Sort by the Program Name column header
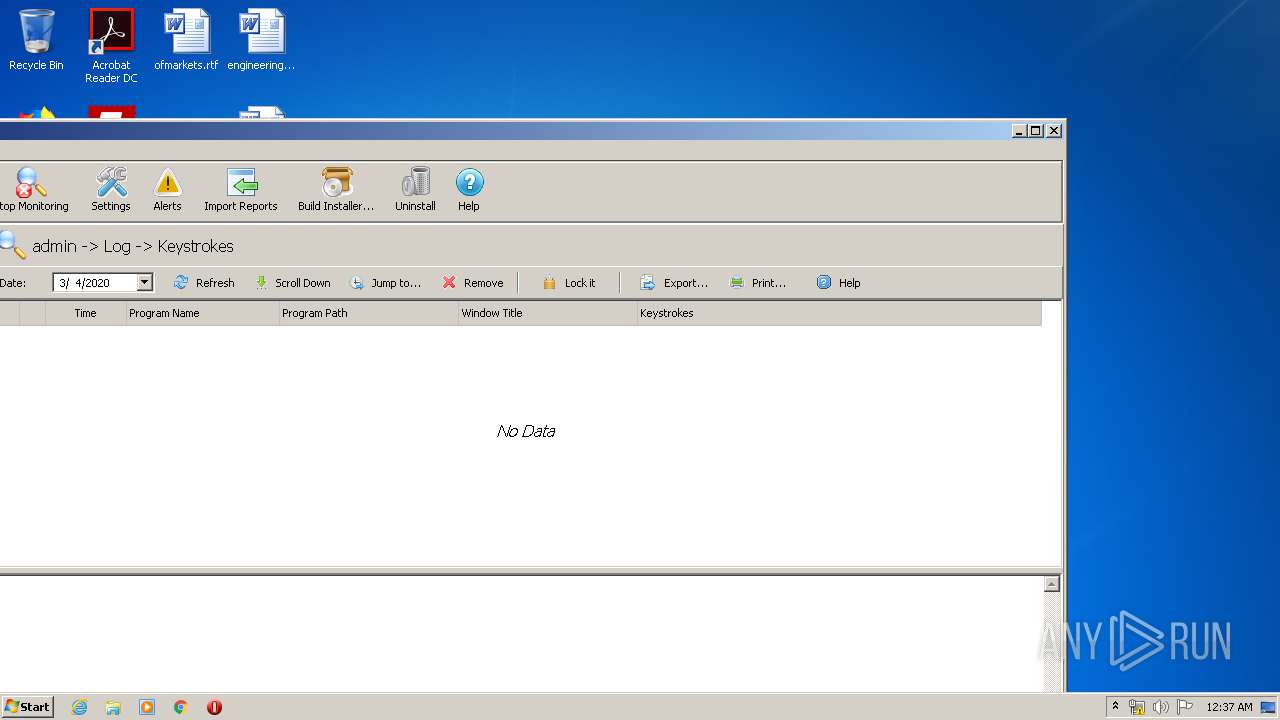This screenshot has height=720, width=1280. click(202, 313)
